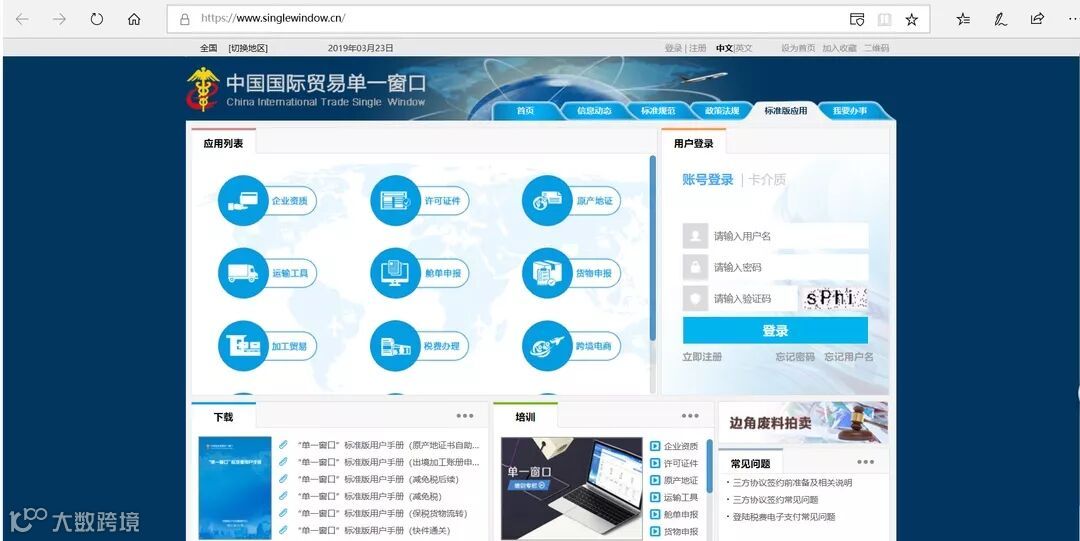Image resolution: width=1080 pixels, height=541 pixels.
Task: Open 货物申报 application icon
Action: pyautogui.click(x=547, y=273)
